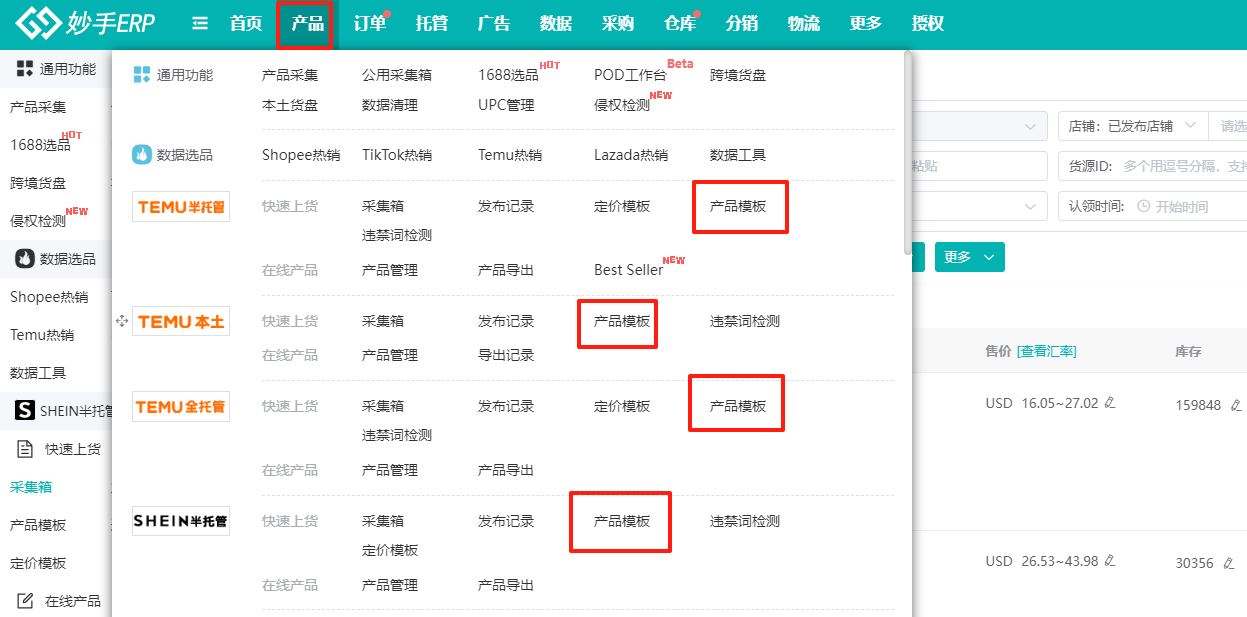1247x617 pixels.
Task: Click the 通用功能 icon in the dropdown menu
Action: coord(141,75)
